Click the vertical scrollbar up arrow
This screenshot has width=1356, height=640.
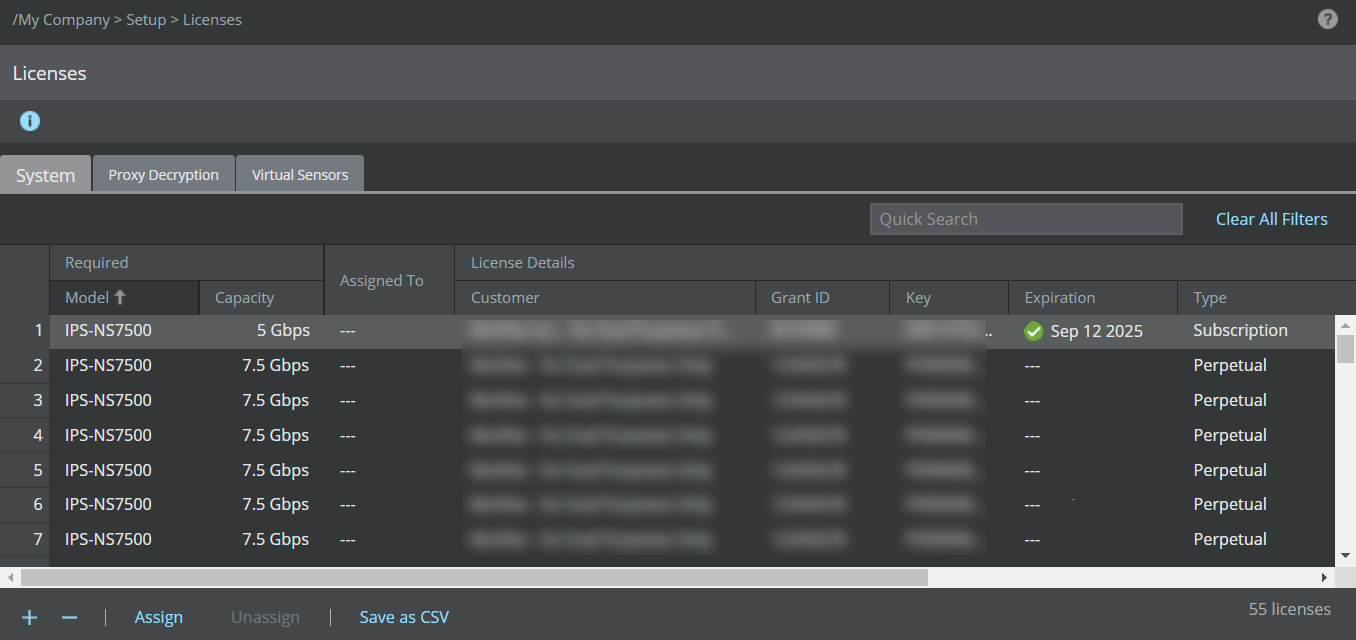click(1346, 325)
